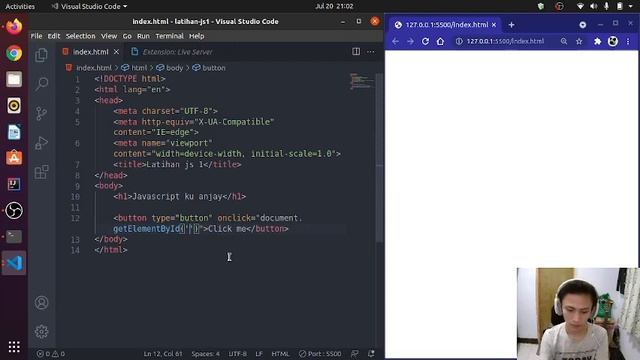This screenshot has height=360, width=640.
Task: Bookmark this page with the star icon
Action: [579, 41]
